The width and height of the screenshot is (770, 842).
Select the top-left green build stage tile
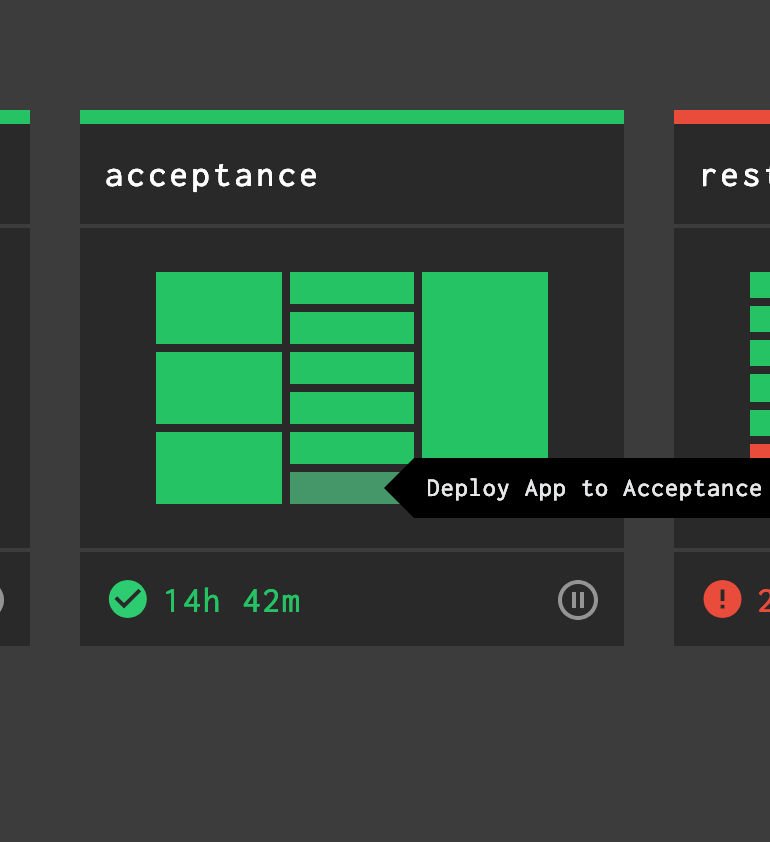pyautogui.click(x=219, y=308)
